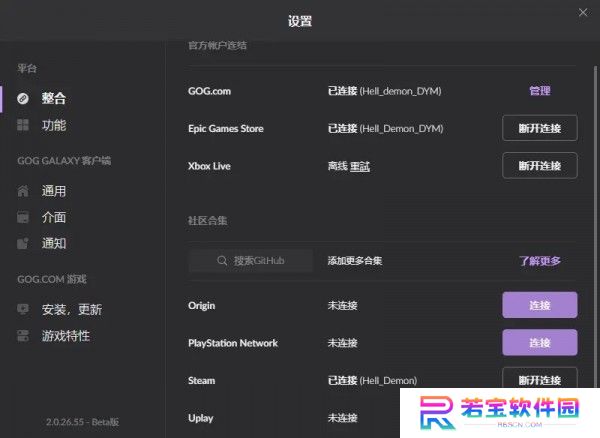Click 未连接 status next to Origin
Image resolution: width=600 pixels, height=438 pixels.
click(342, 306)
